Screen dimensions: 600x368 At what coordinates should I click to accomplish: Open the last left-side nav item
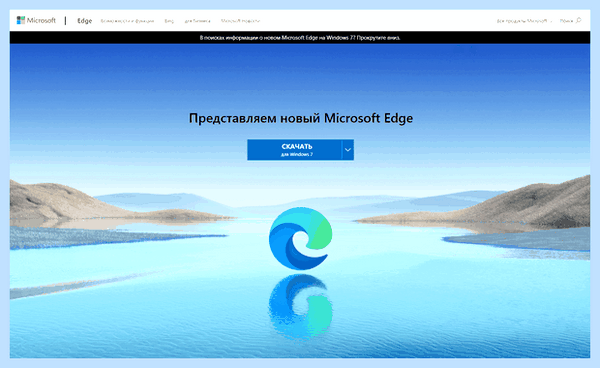[x=240, y=21]
